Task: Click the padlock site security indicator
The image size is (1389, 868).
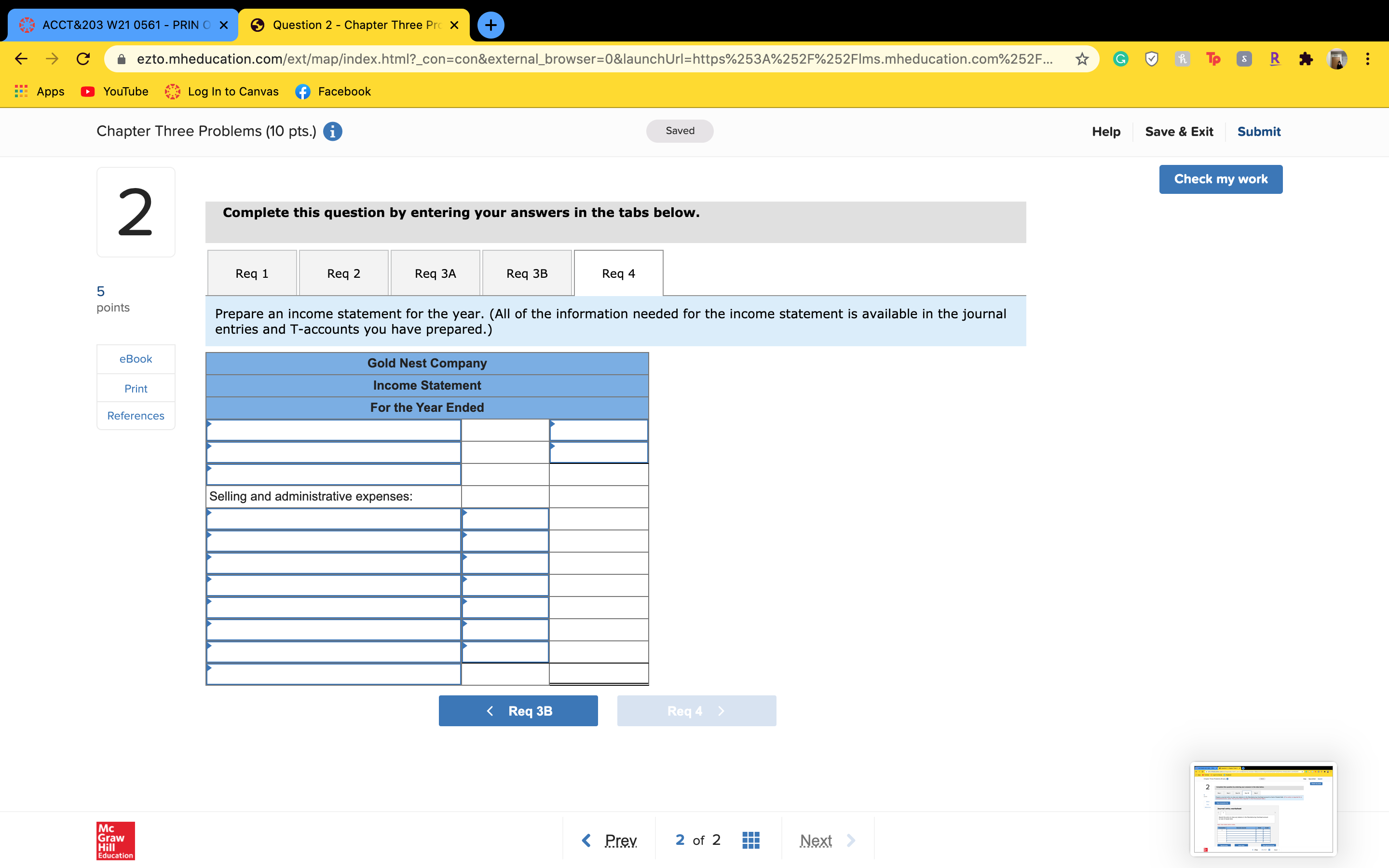Action: point(121,58)
